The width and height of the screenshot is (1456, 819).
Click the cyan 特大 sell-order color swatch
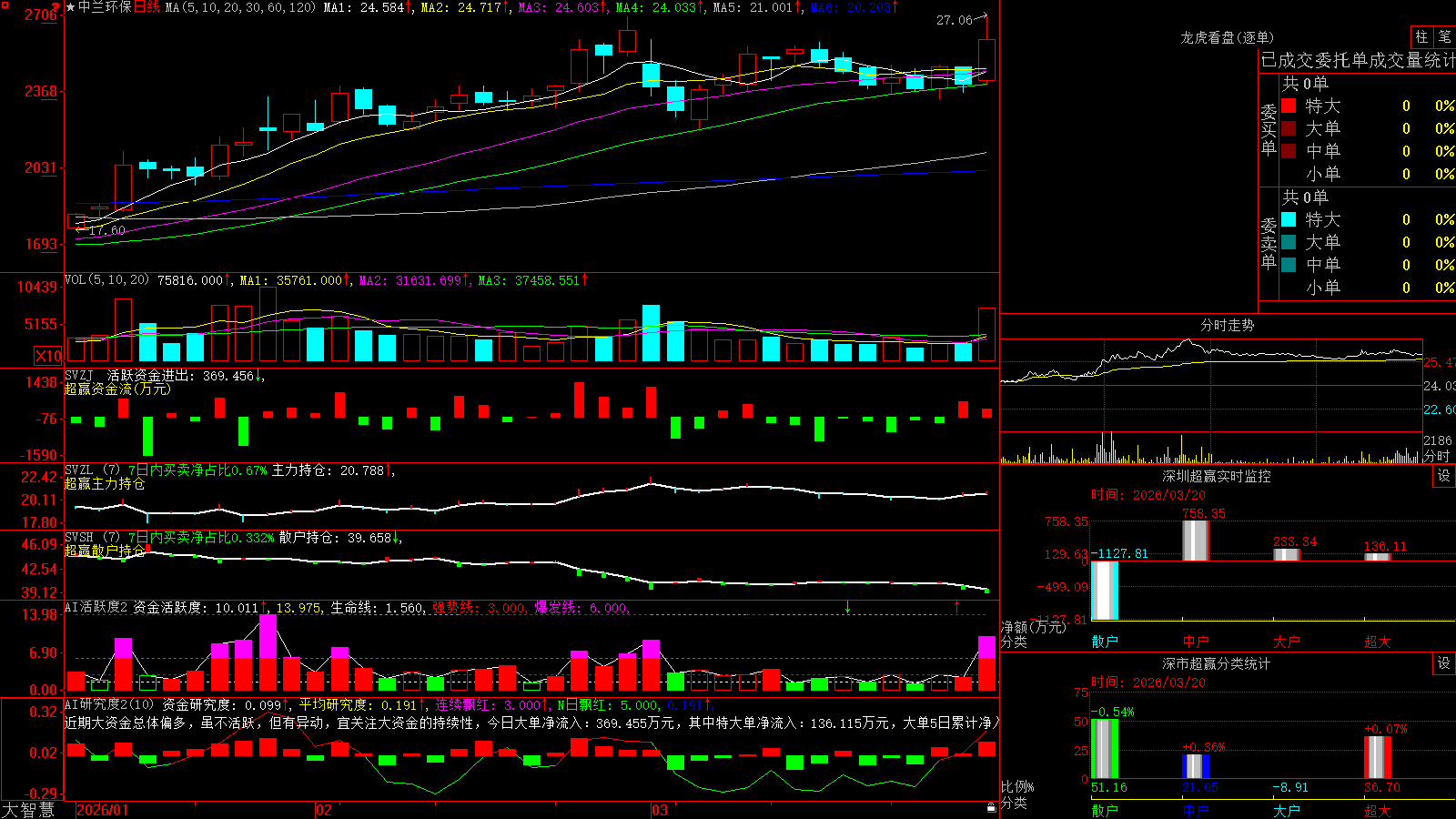pyautogui.click(x=1289, y=219)
